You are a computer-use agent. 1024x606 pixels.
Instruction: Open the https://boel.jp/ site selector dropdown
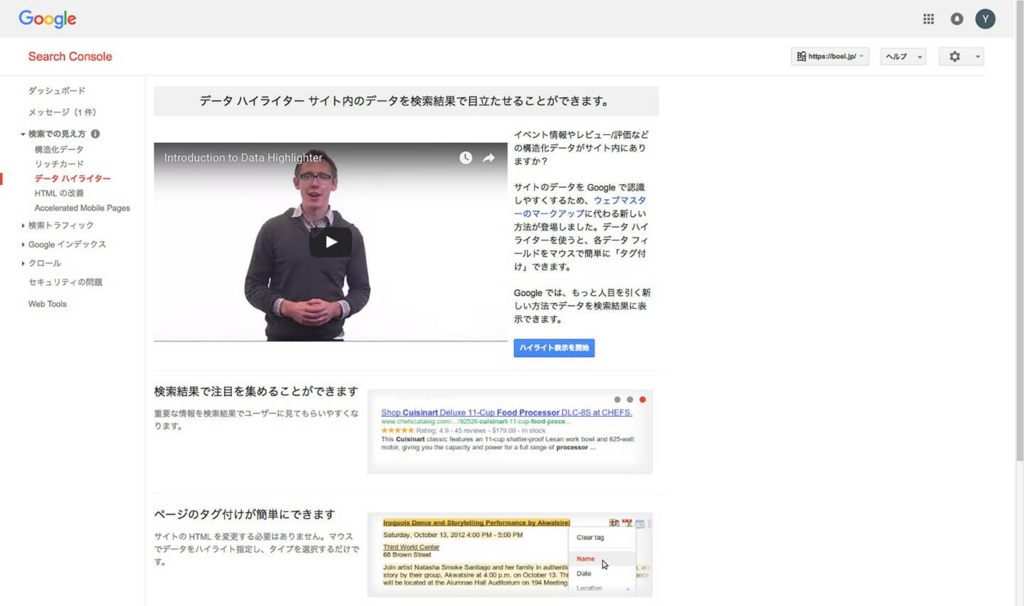[x=829, y=57]
